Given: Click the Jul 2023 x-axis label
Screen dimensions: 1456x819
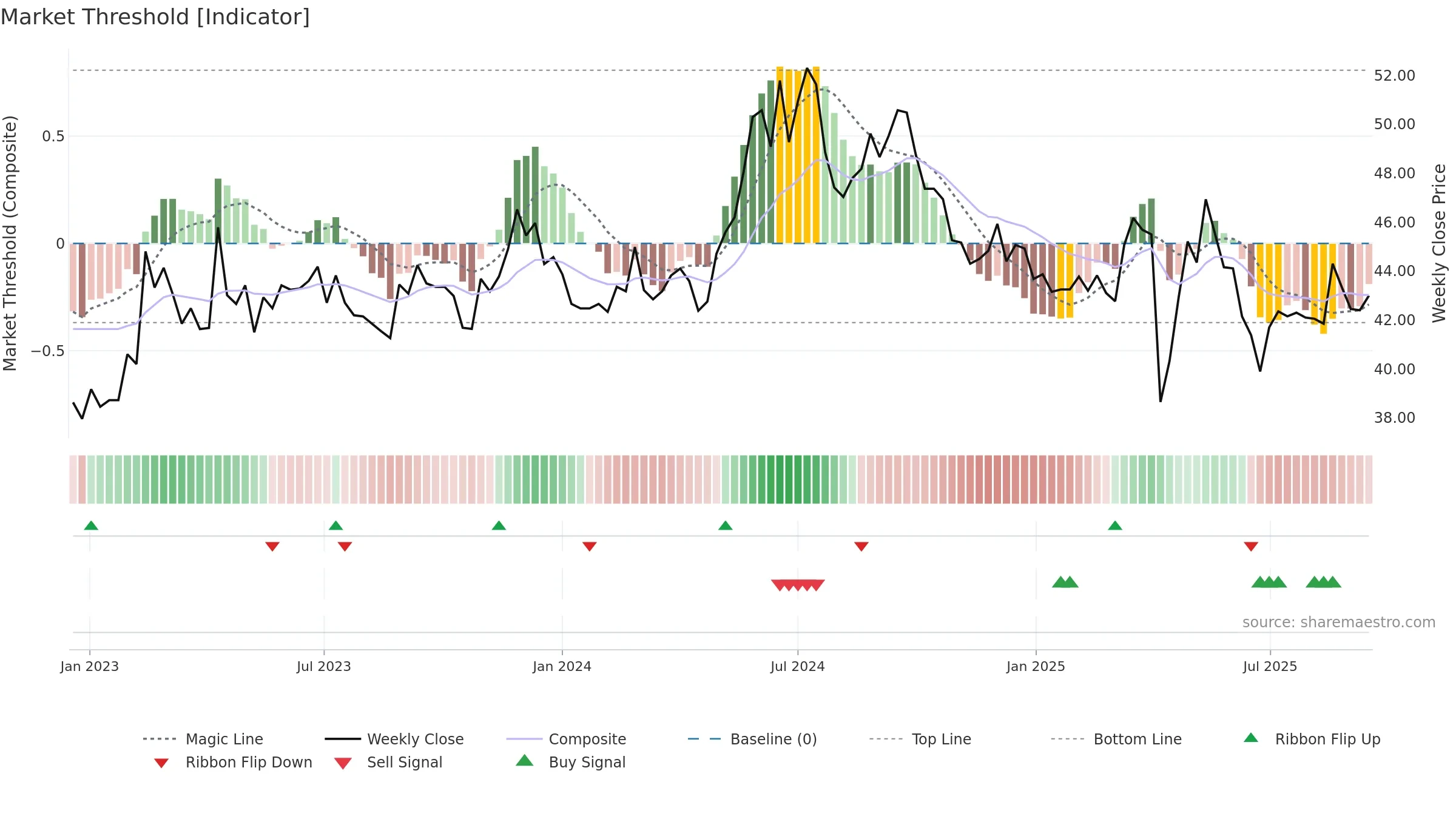Looking at the screenshot, I should [324, 666].
